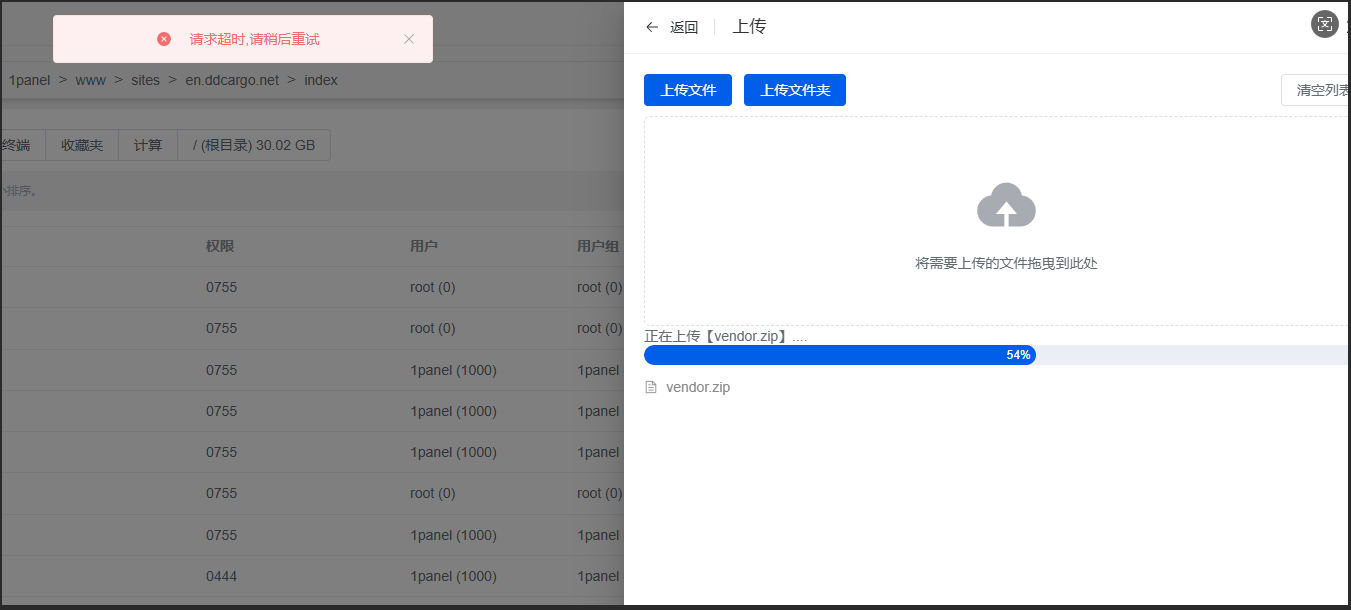The height and width of the screenshot is (610, 1351).
Task: Click the red error icon in the toast
Action: (164, 39)
